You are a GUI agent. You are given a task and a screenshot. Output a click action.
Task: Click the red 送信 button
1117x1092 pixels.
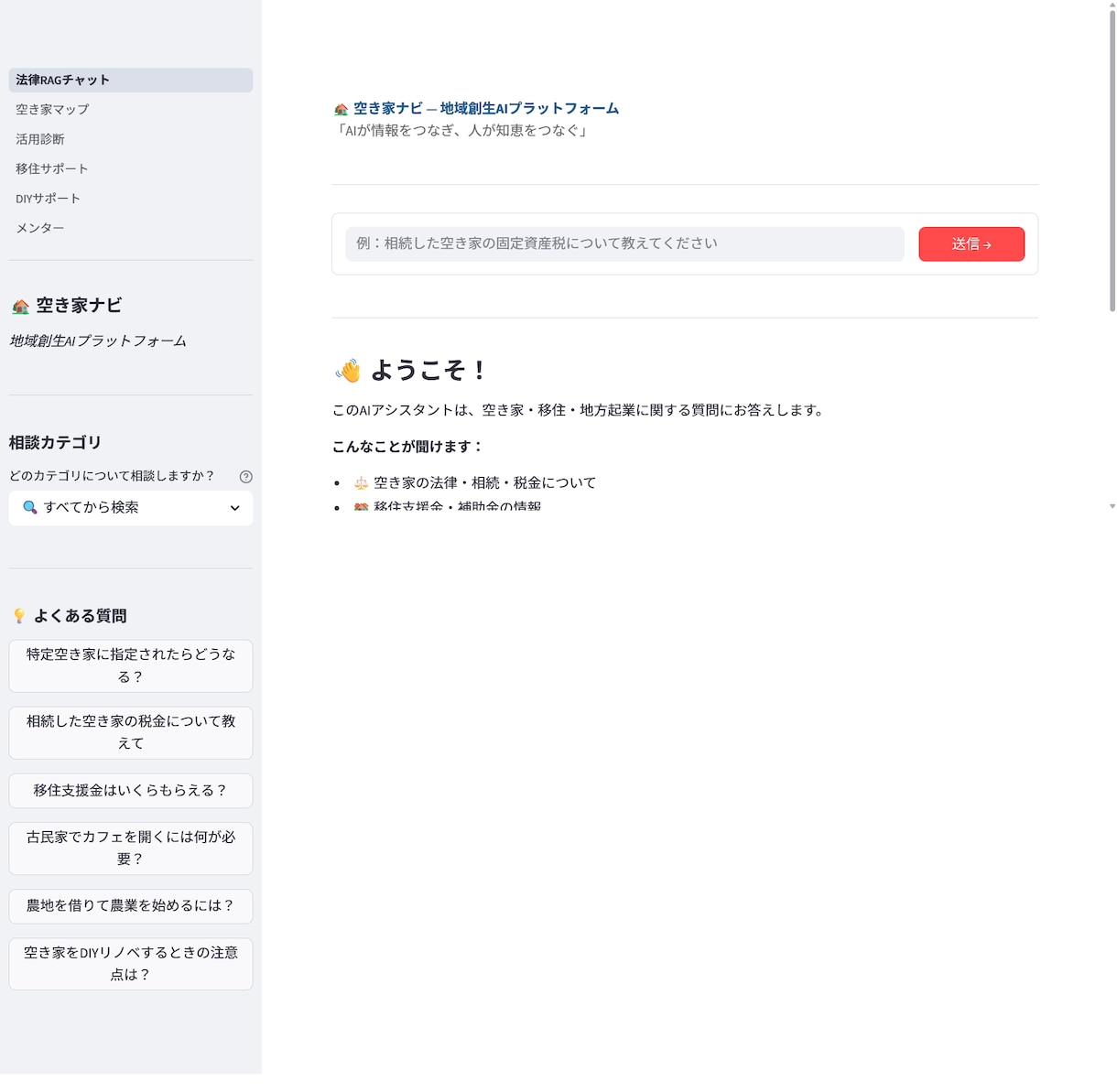coord(971,244)
